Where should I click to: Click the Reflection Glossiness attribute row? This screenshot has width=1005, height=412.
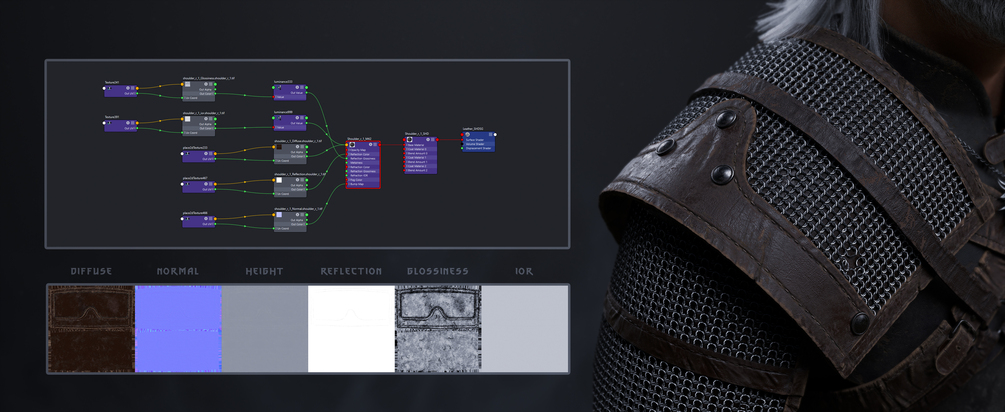pos(363,159)
